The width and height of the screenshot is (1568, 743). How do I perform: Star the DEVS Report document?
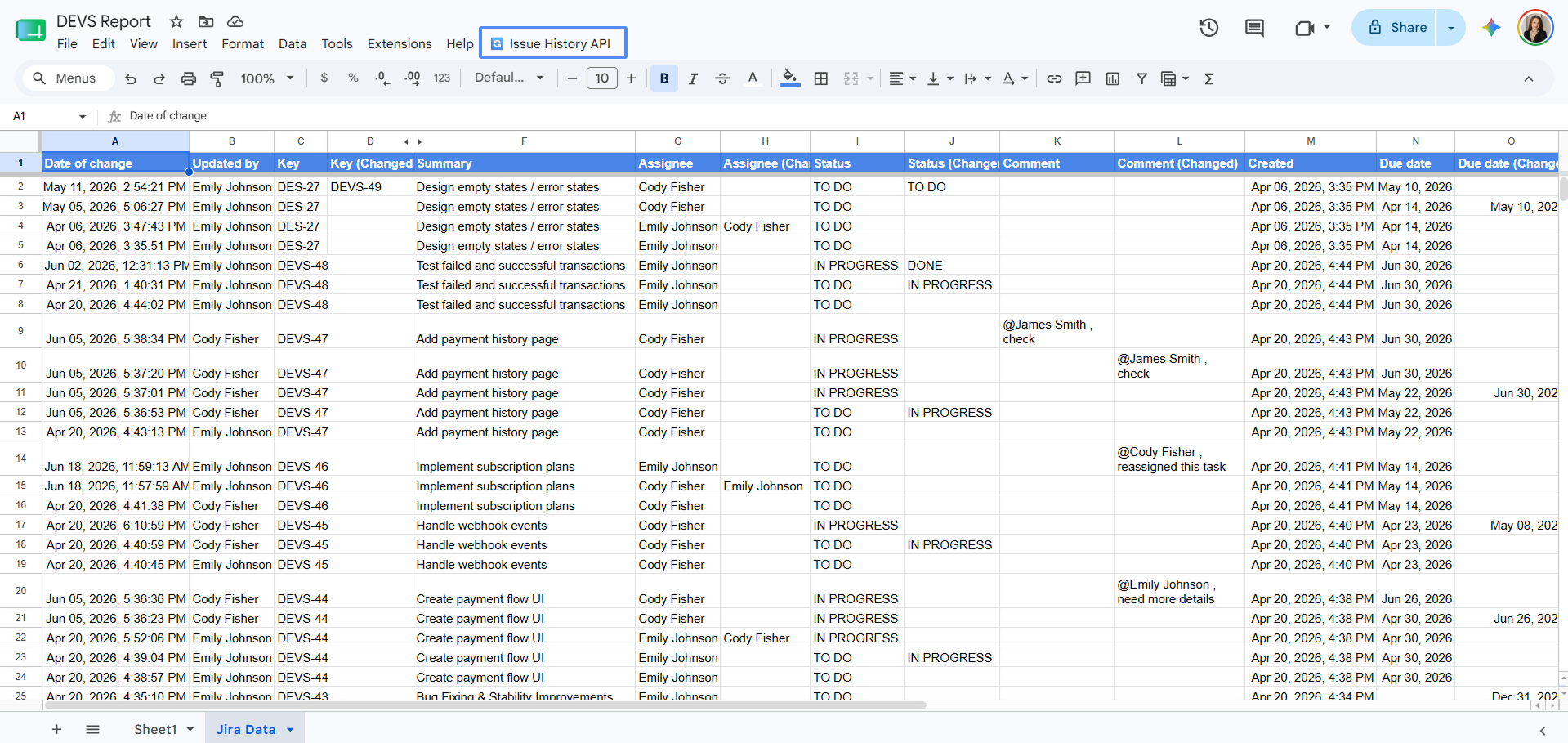pos(176,21)
